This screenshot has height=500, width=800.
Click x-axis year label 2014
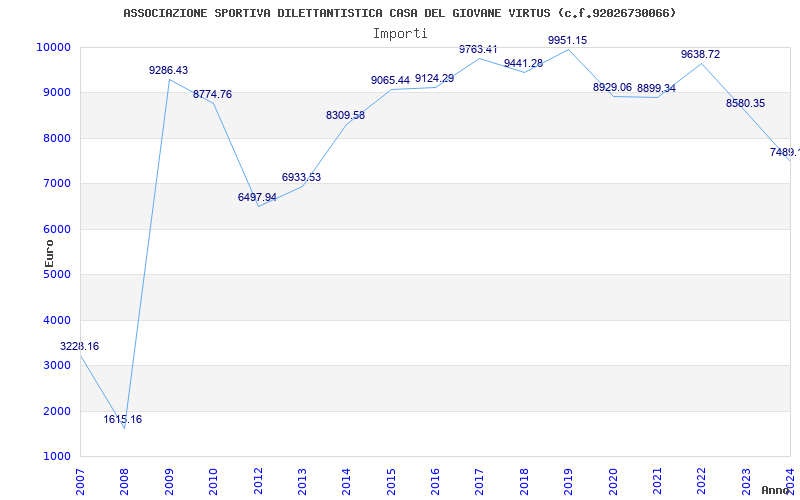(346, 482)
